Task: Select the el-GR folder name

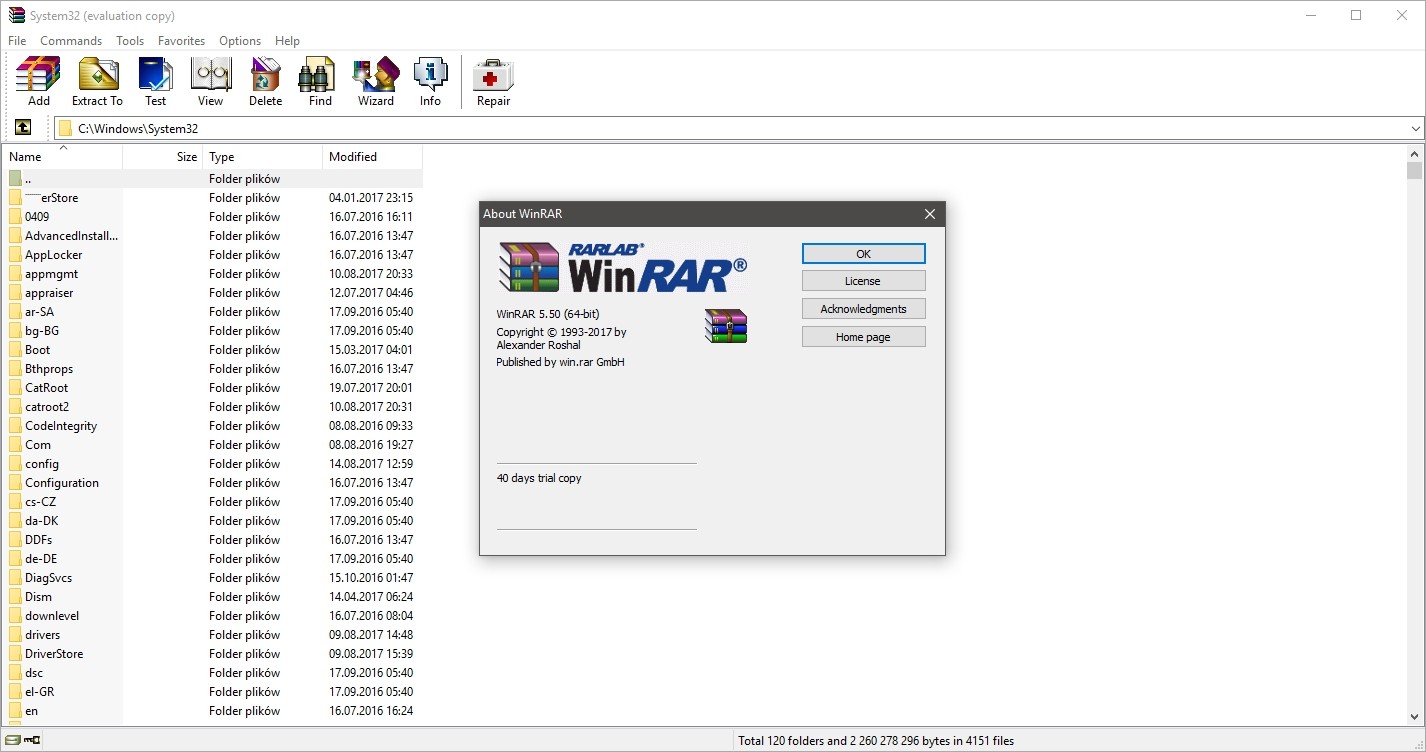Action: [x=40, y=692]
